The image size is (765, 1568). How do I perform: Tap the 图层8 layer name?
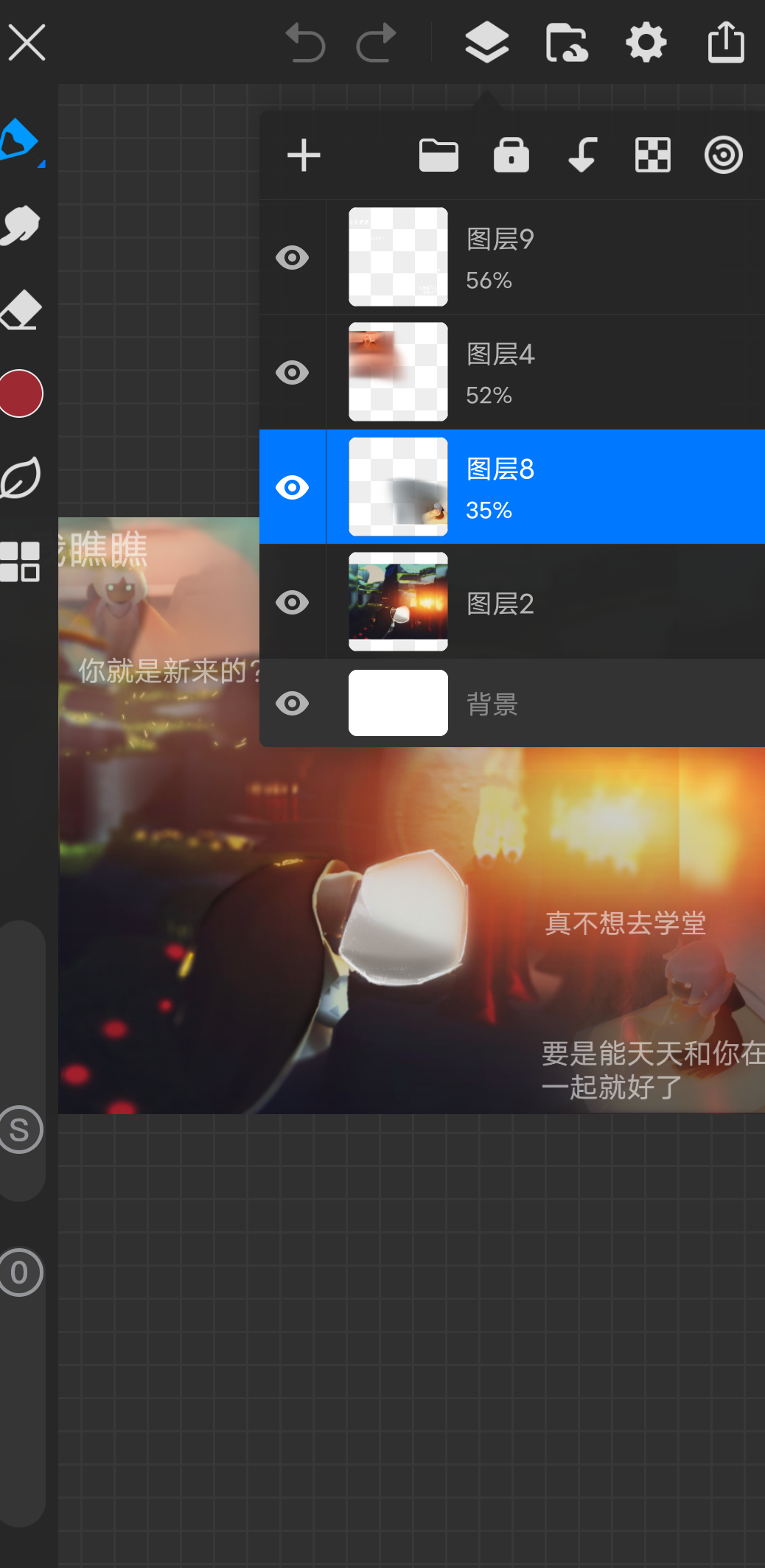tap(500, 469)
